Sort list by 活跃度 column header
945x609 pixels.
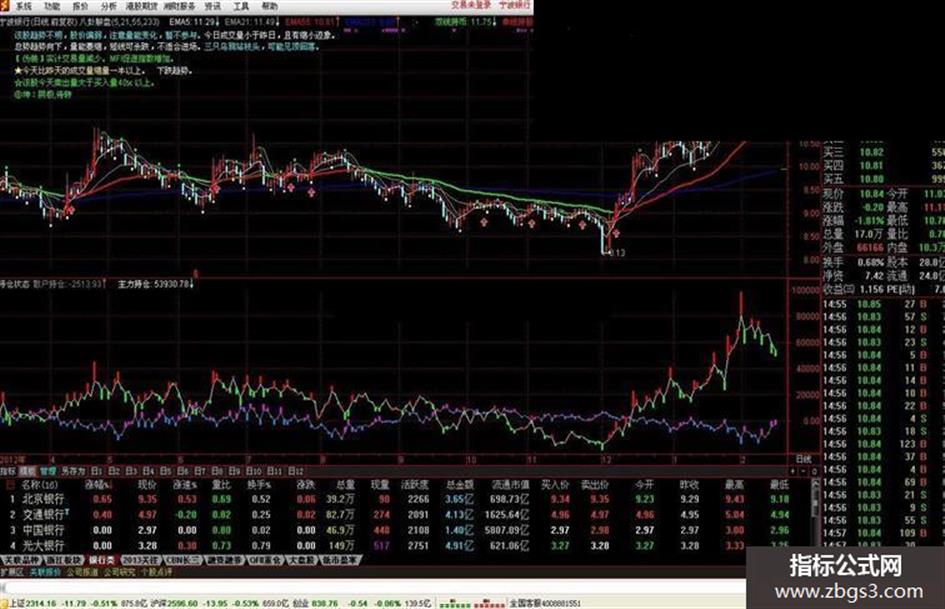(x=415, y=484)
